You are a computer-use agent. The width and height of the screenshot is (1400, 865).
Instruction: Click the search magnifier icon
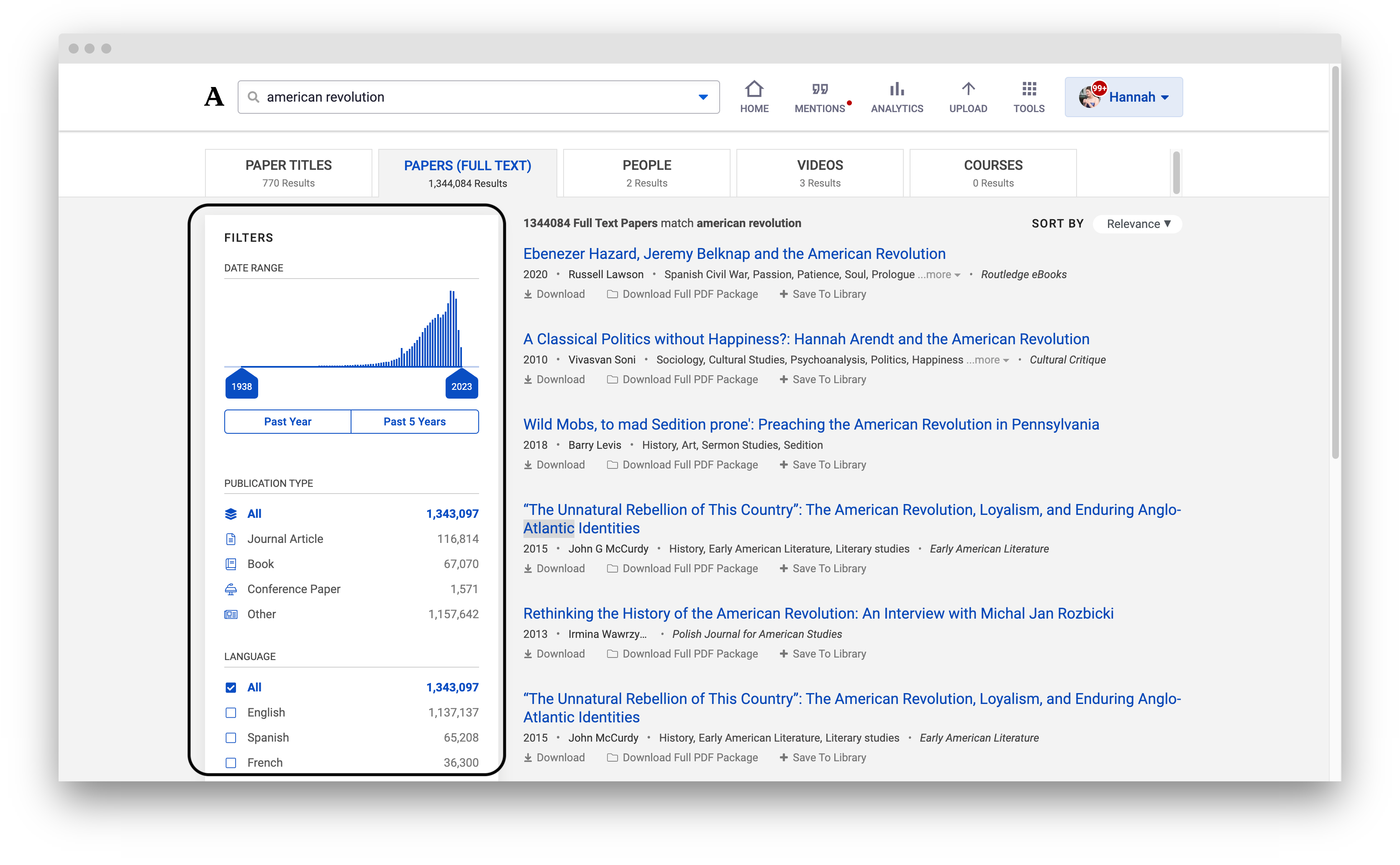(254, 97)
